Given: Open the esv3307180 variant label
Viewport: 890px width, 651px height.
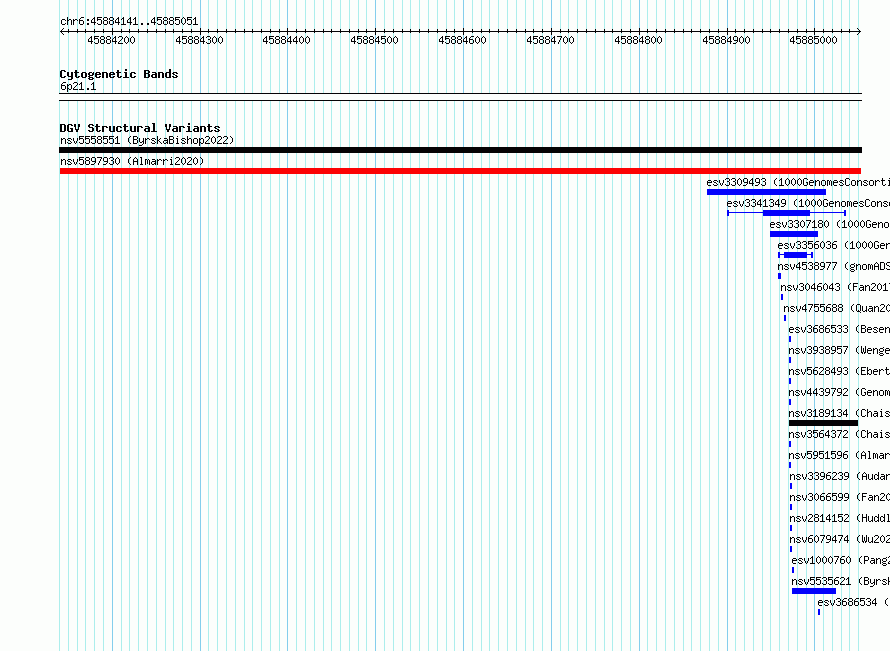Looking at the screenshot, I should tap(830, 224).
